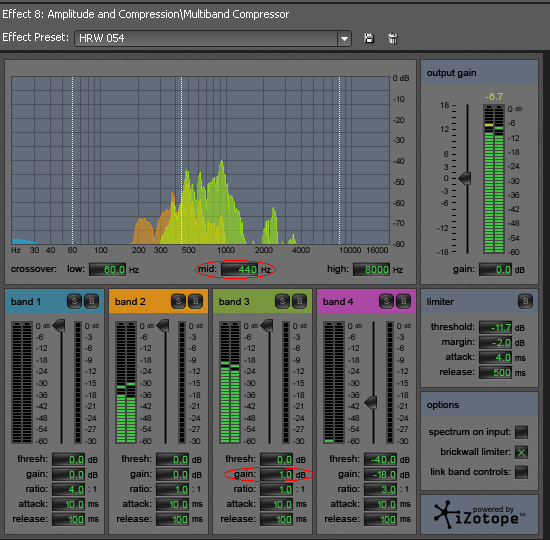Click band 4 threshold slider handle

click(371, 402)
